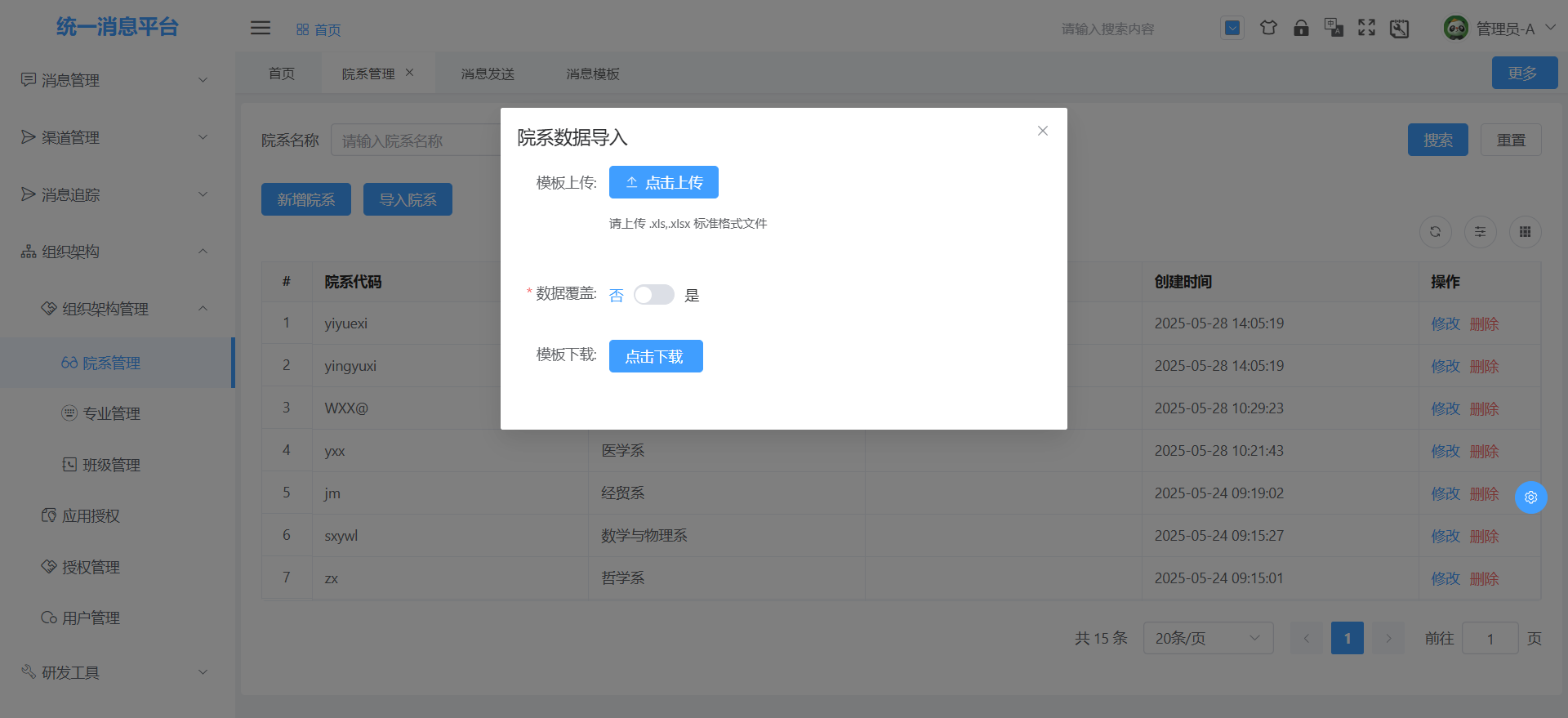
Task: Expand the 消息追踪 sidebar menu
Action: [x=118, y=194]
